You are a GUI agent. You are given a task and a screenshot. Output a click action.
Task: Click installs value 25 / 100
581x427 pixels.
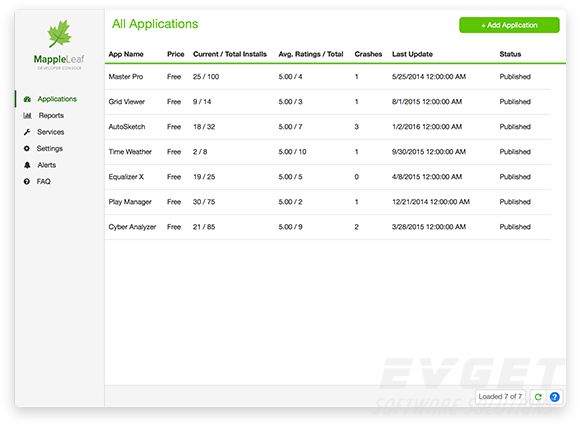[x=206, y=77]
